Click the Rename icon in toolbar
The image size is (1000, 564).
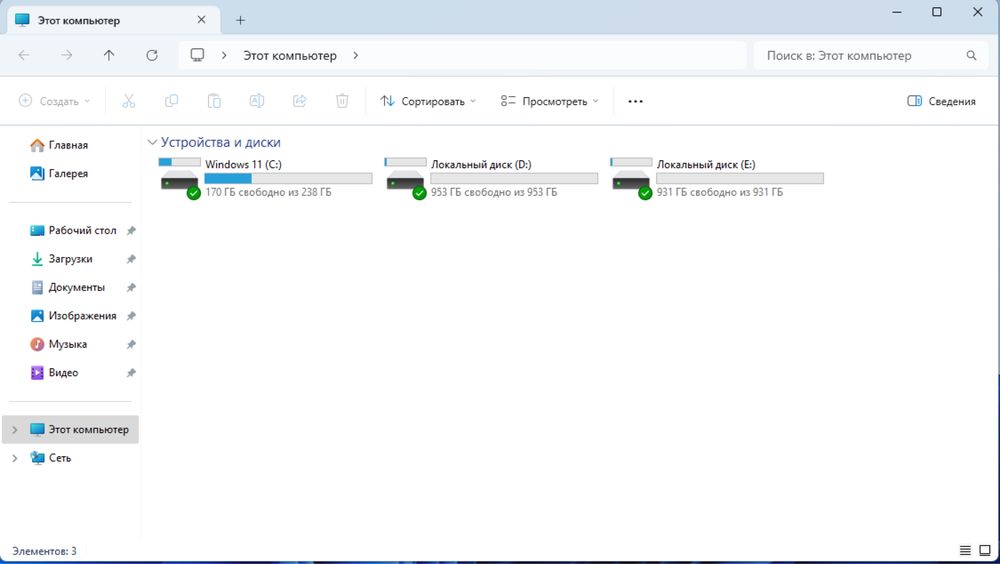257,101
